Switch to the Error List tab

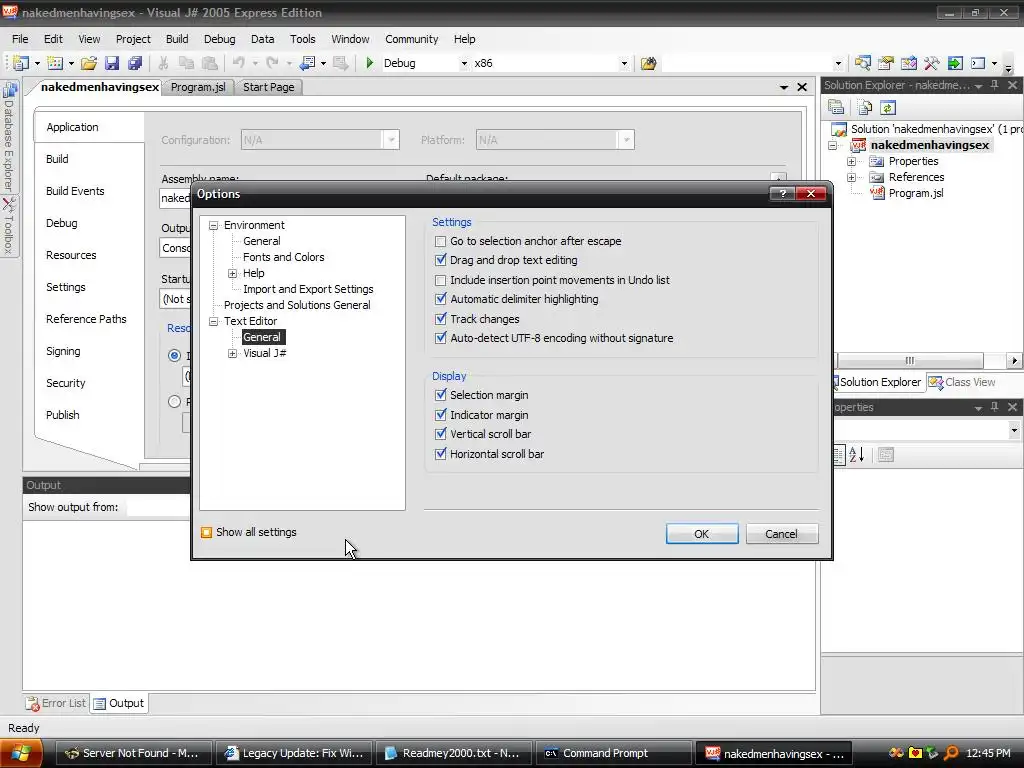click(56, 703)
